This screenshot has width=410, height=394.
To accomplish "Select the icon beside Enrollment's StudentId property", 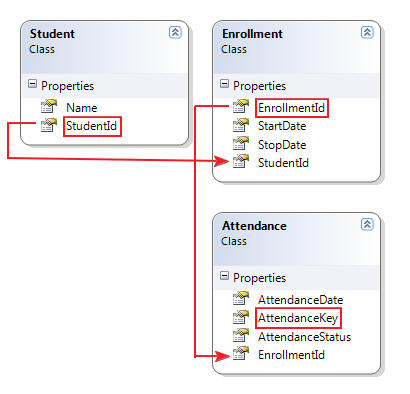I will coord(241,162).
